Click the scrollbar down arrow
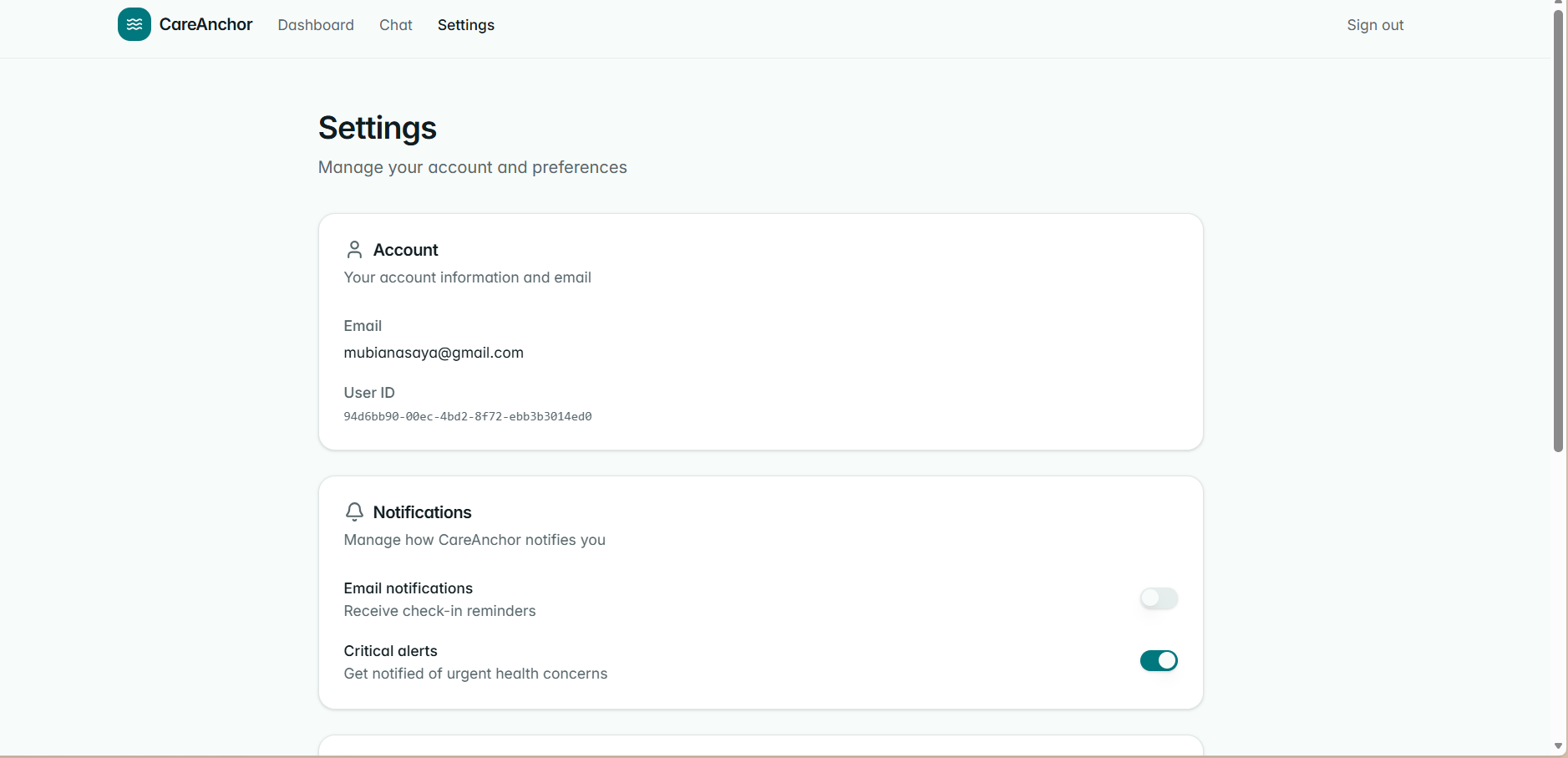Screen dimensions: 1568x758 pyautogui.click(x=1558, y=746)
